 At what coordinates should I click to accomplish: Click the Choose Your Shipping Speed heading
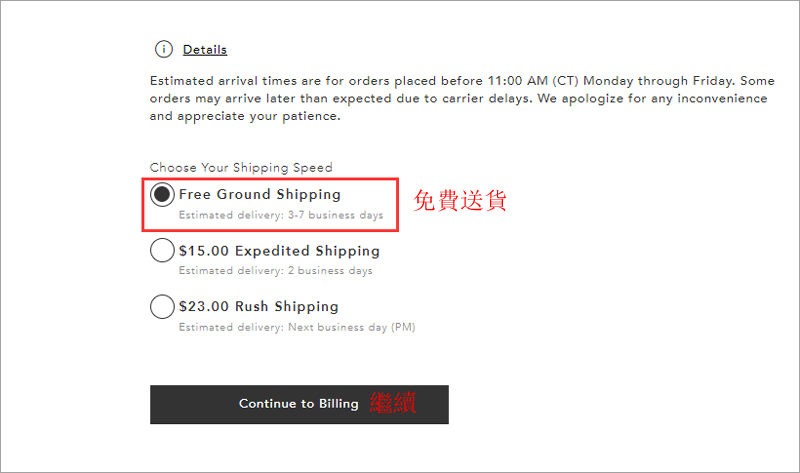pos(241,168)
